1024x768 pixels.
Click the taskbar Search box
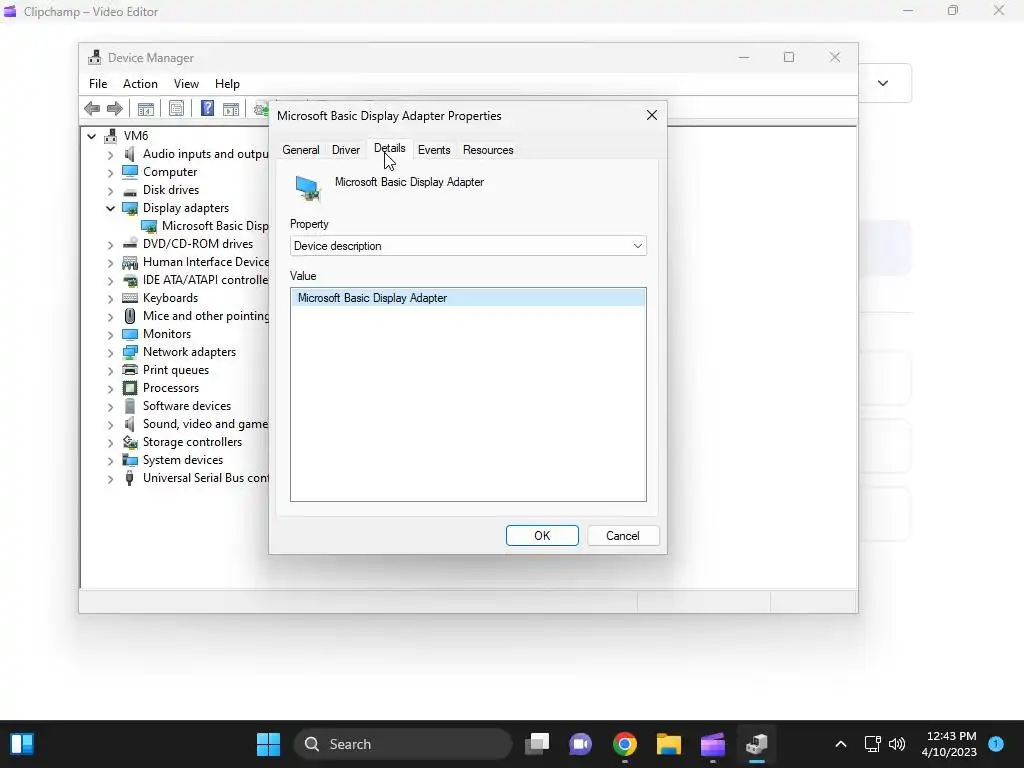click(403, 744)
